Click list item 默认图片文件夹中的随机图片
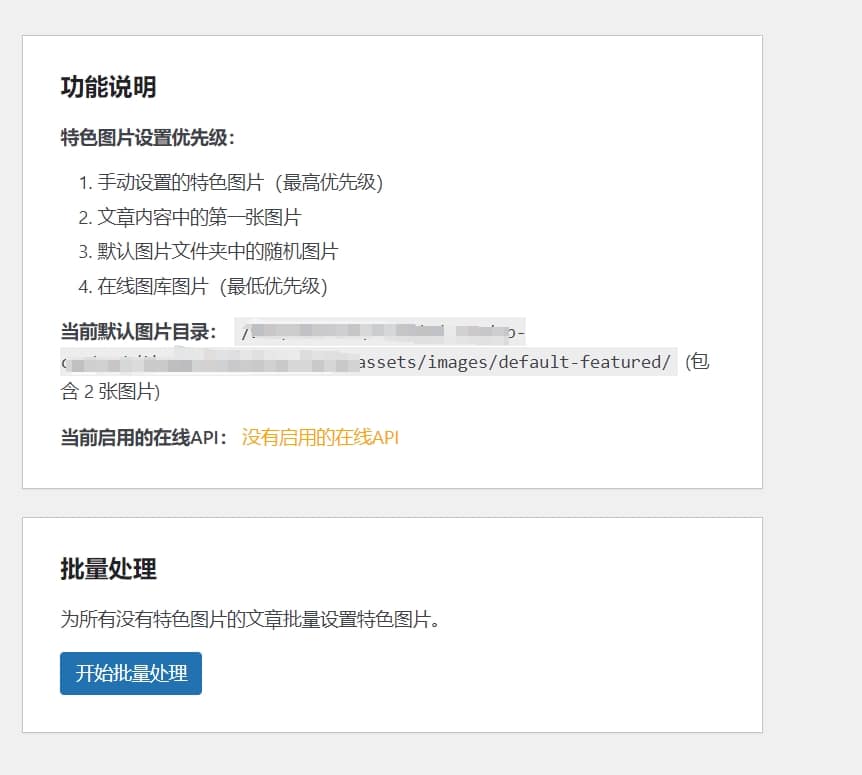Image resolution: width=862 pixels, height=775 pixels. coord(218,251)
